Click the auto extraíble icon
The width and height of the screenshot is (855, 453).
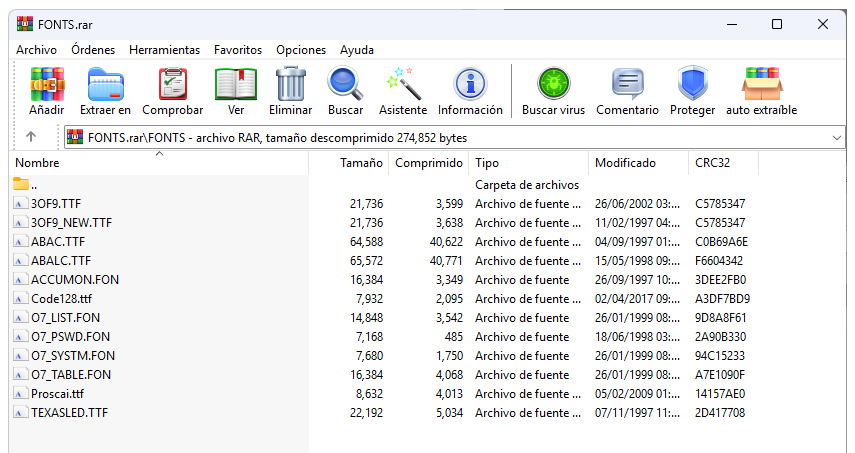click(x=762, y=84)
